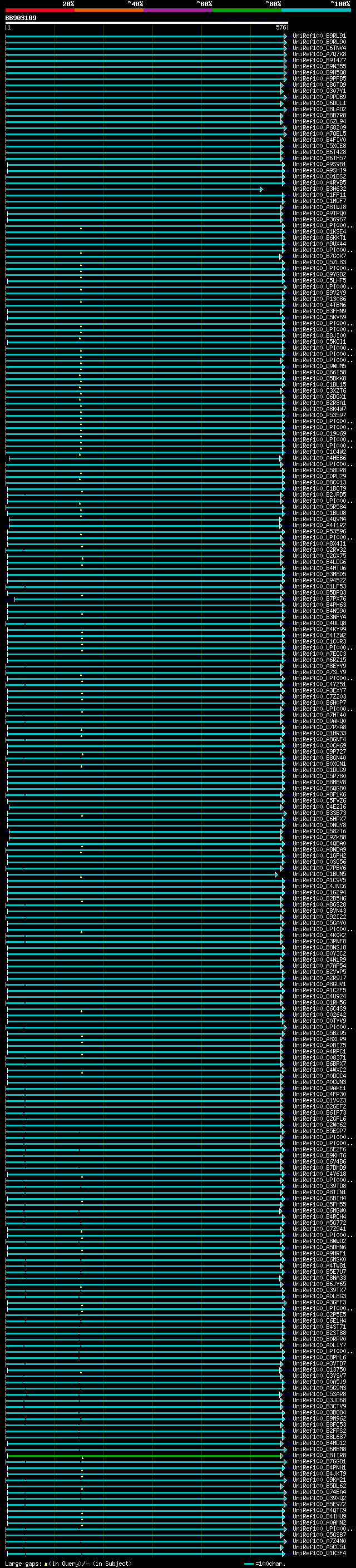
Task: Click the white query sequence bar
Action: point(147,23)
